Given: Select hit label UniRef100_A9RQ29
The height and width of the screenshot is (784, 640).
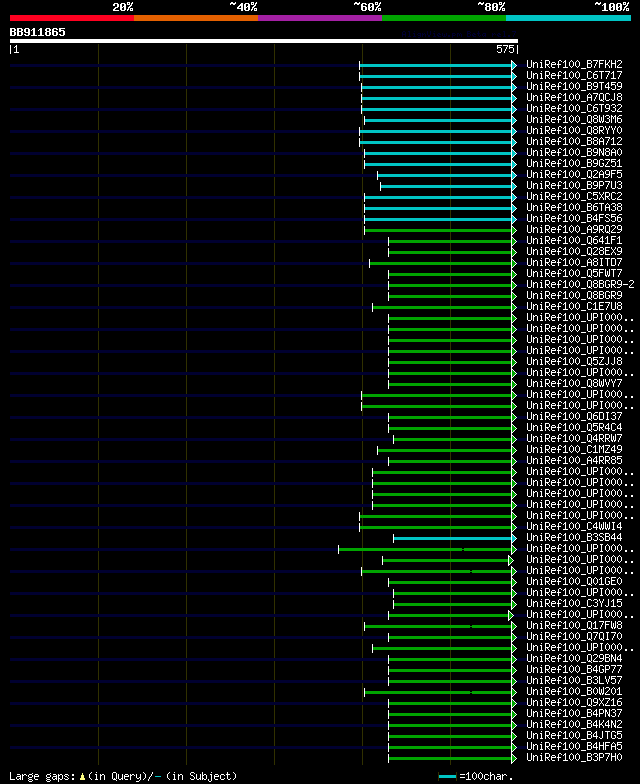Looking at the screenshot, I should [574, 230].
